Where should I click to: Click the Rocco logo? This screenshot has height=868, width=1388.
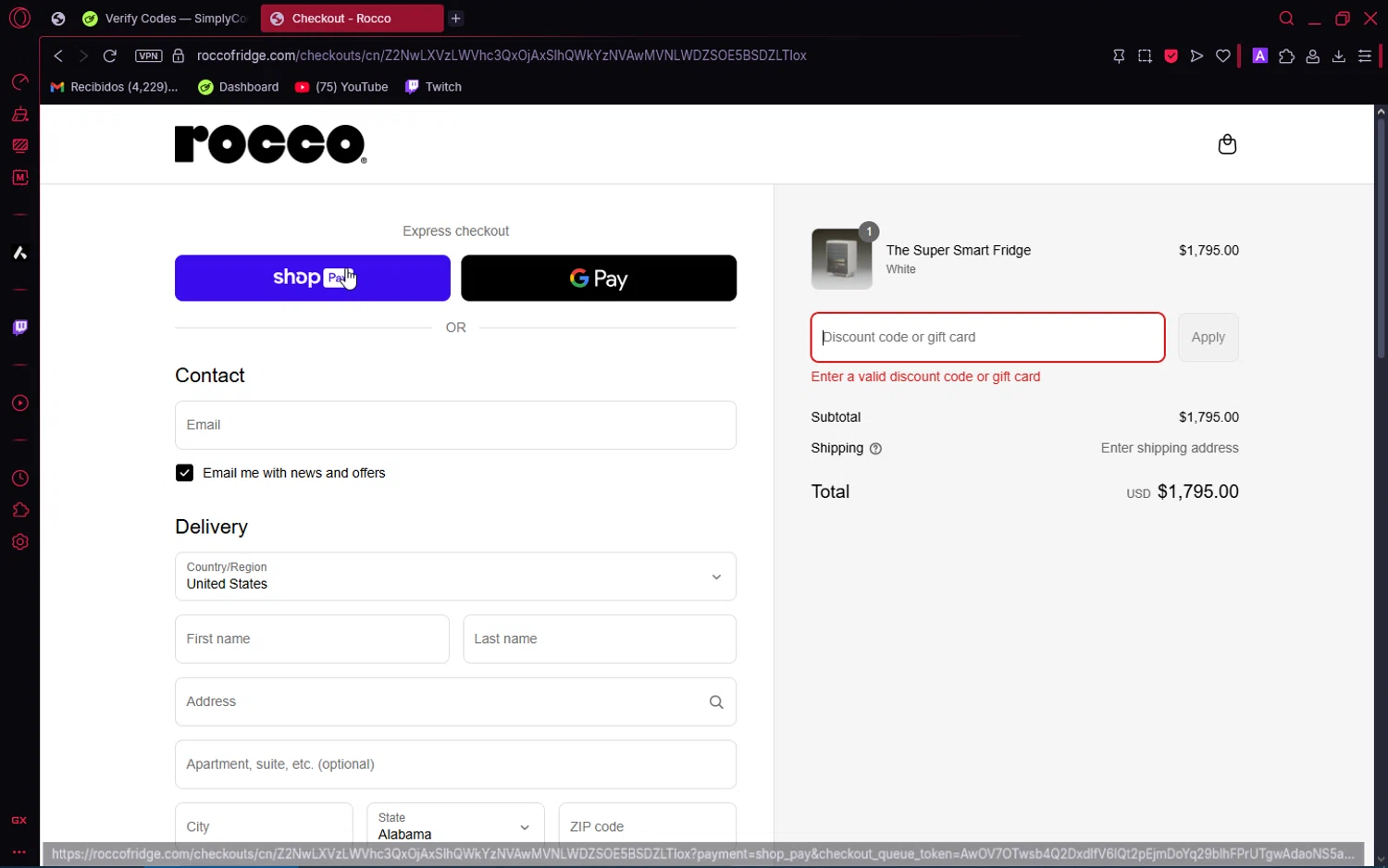click(x=271, y=144)
